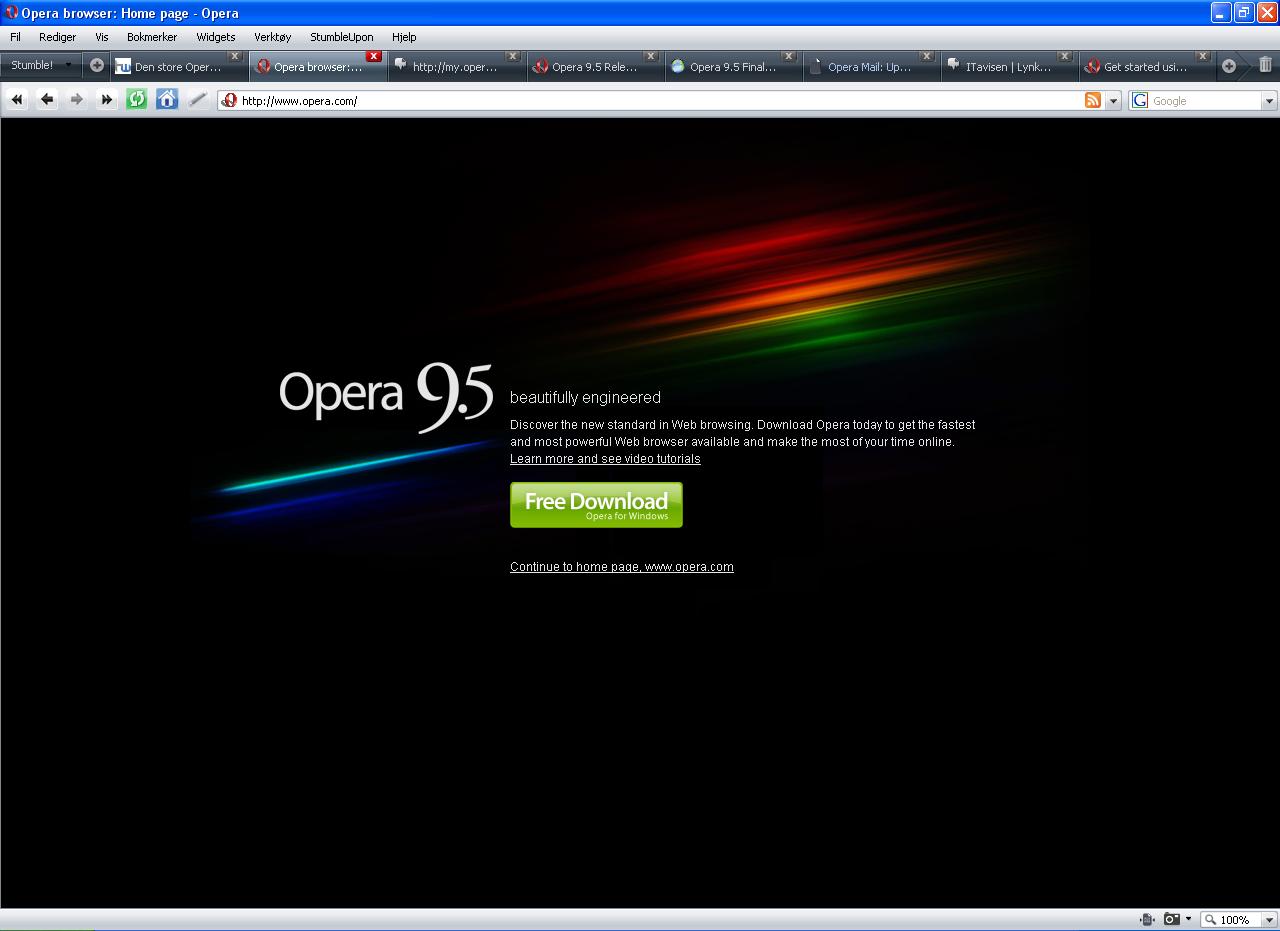Click the Opera 9.5 logo on page

[x=386, y=398]
